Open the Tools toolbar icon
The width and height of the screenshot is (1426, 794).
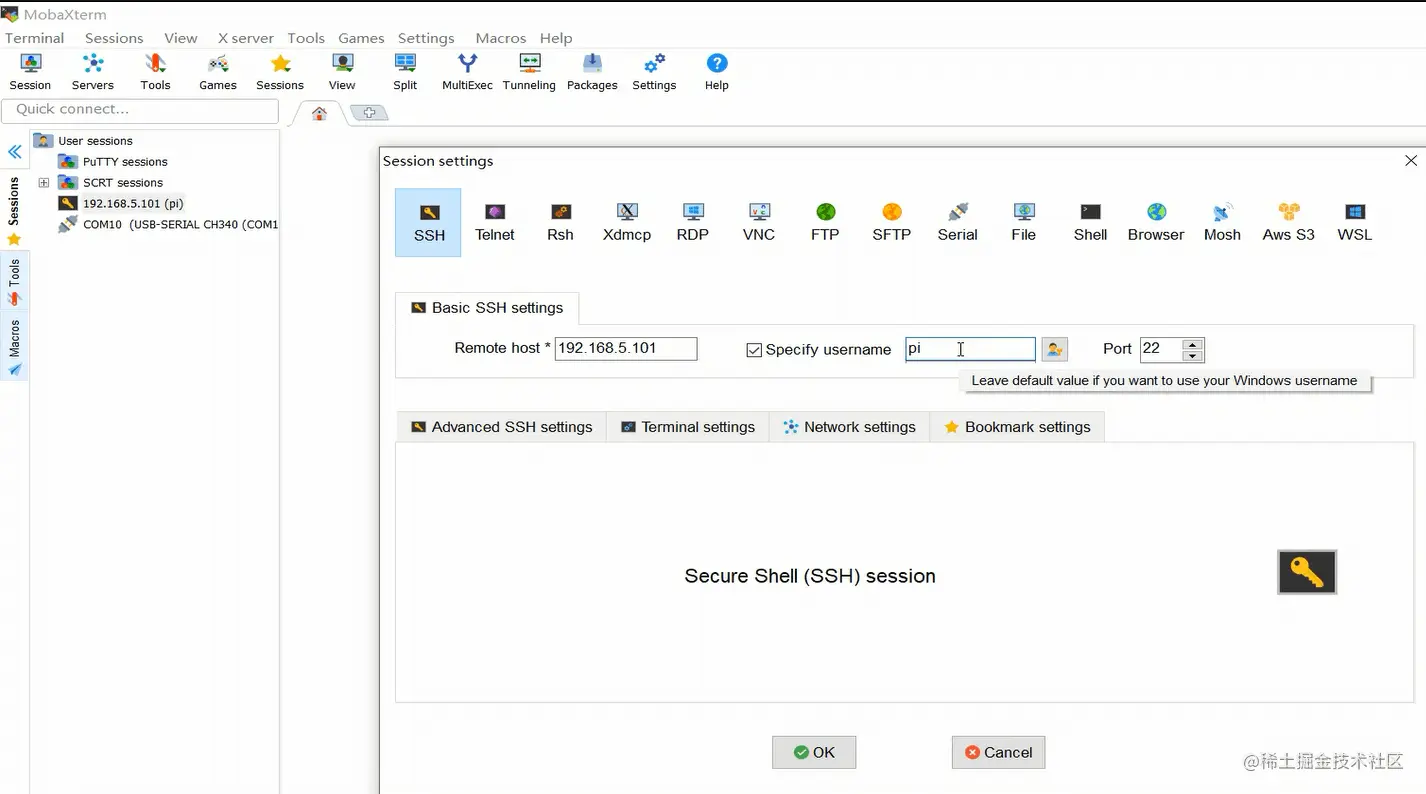155,72
